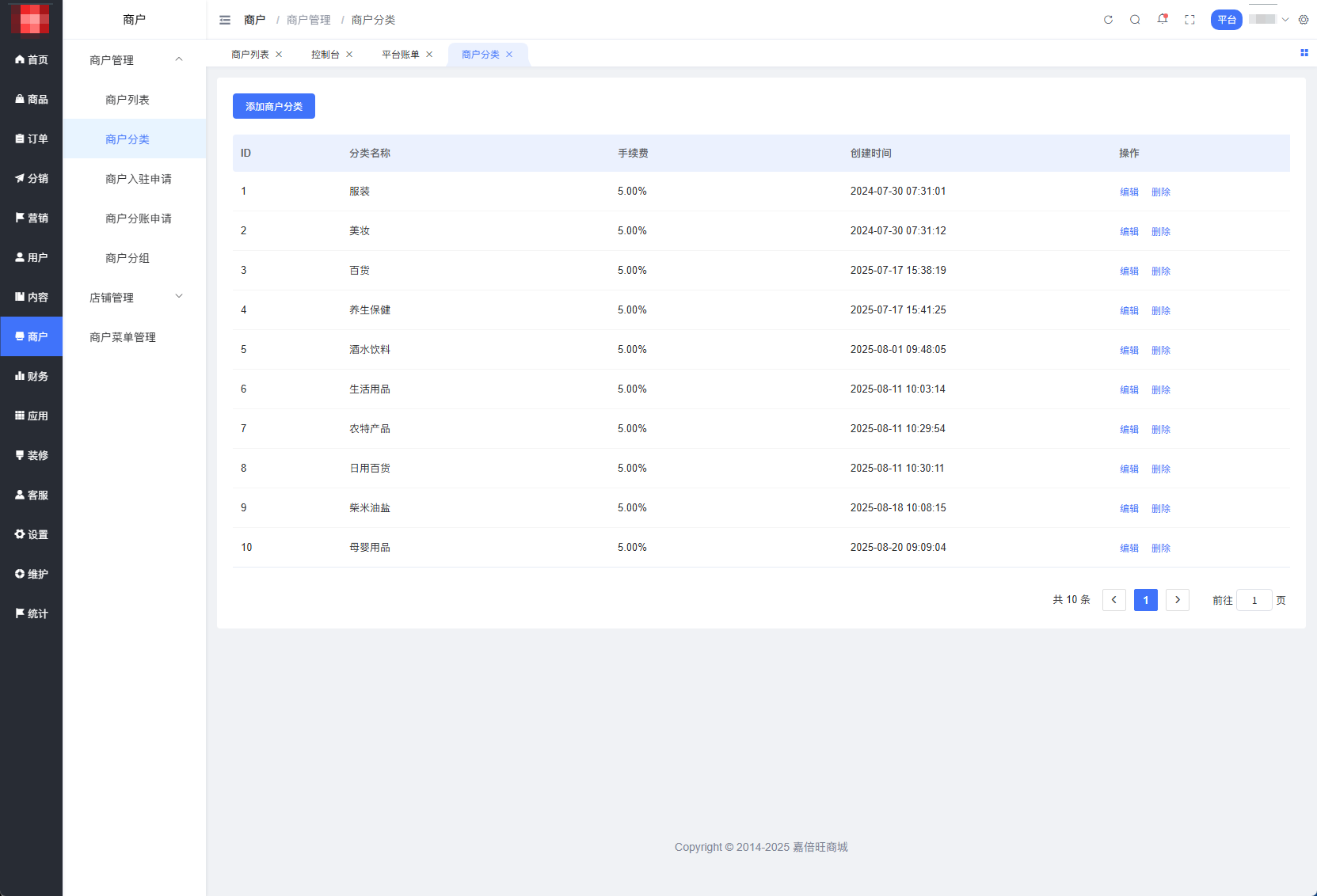Switch to the 平台账单 tab
The width and height of the screenshot is (1317, 896).
(400, 55)
